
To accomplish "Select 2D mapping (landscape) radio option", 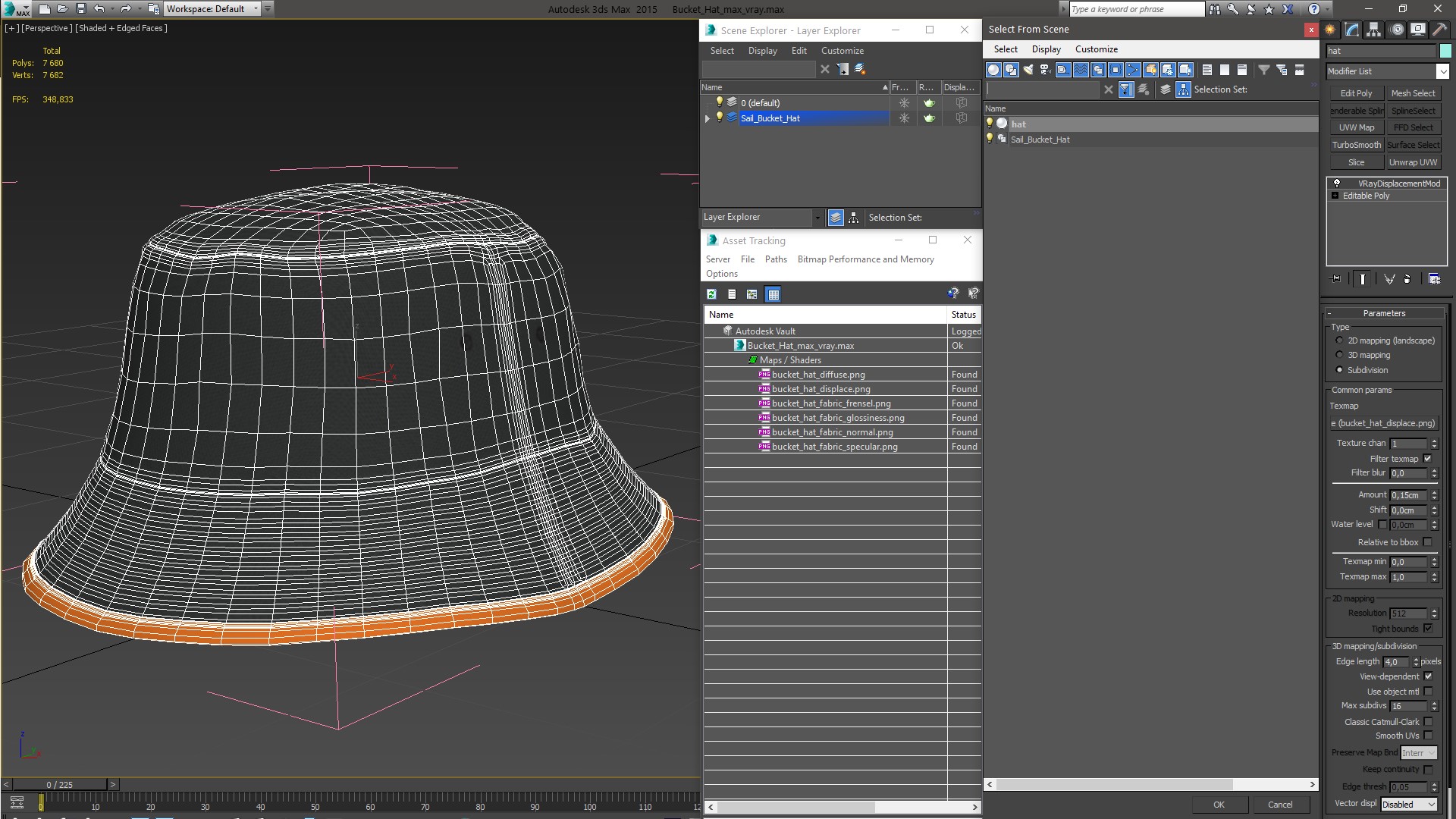I will [1339, 340].
